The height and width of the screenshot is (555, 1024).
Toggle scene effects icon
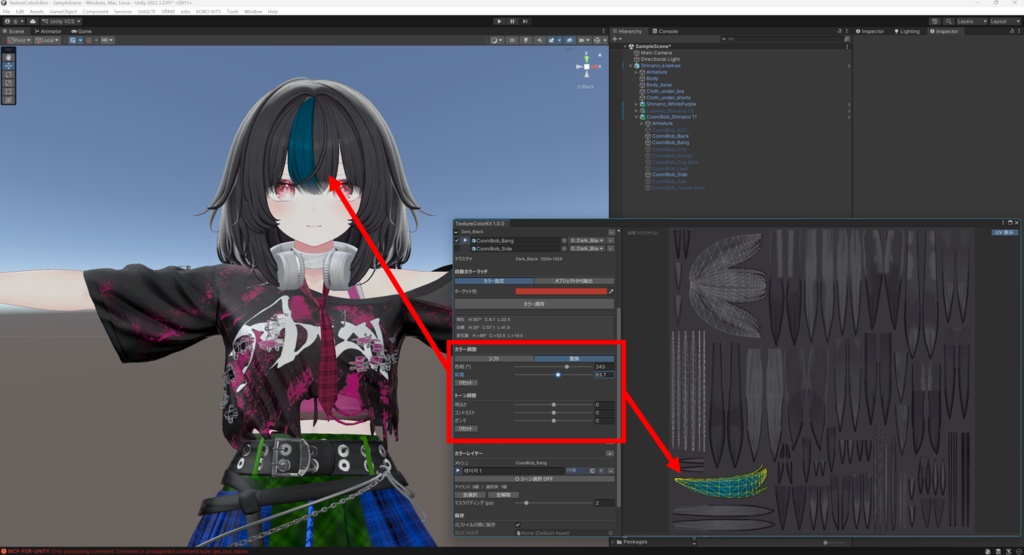point(553,40)
